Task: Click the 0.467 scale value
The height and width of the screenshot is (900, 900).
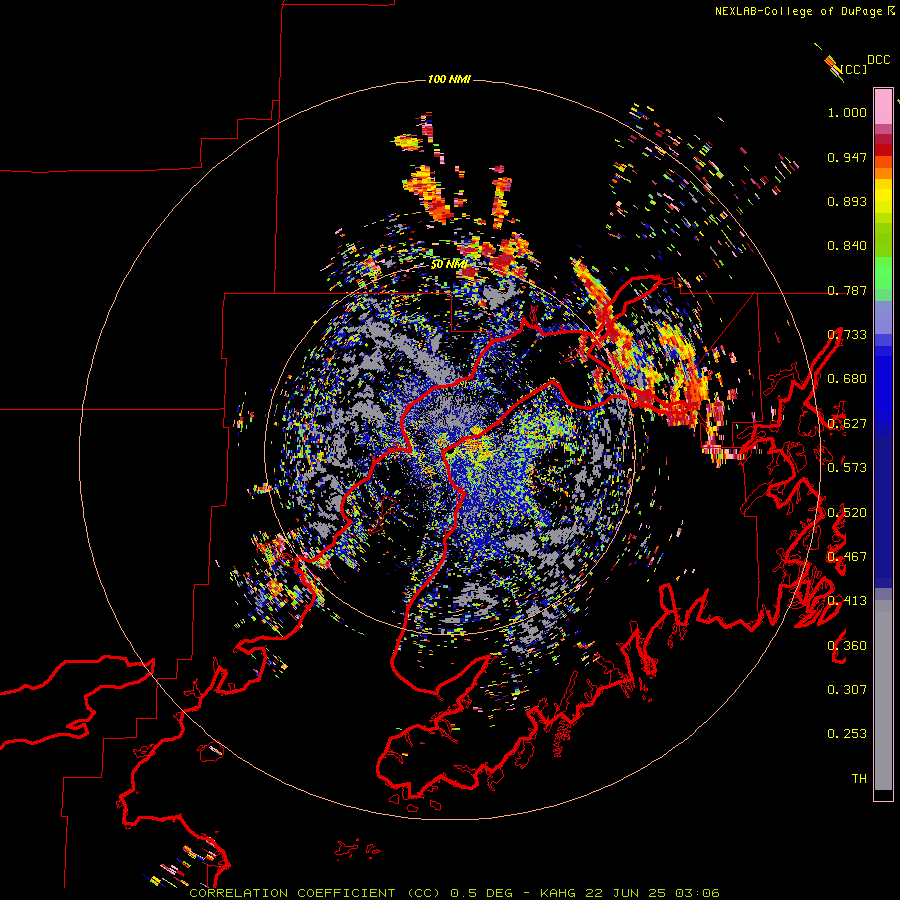Action: [x=847, y=557]
